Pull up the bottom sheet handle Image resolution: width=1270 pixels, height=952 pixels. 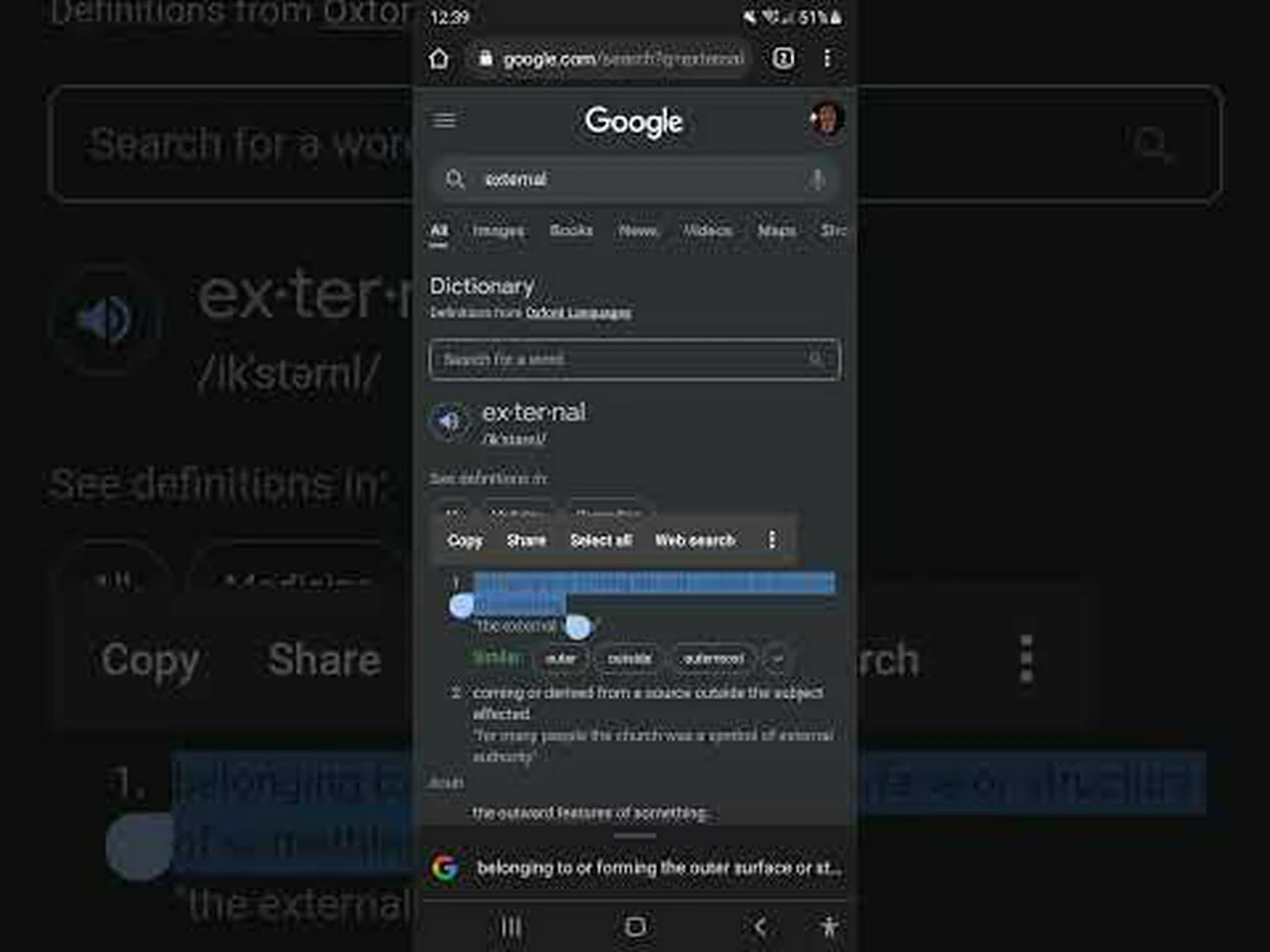point(634,836)
